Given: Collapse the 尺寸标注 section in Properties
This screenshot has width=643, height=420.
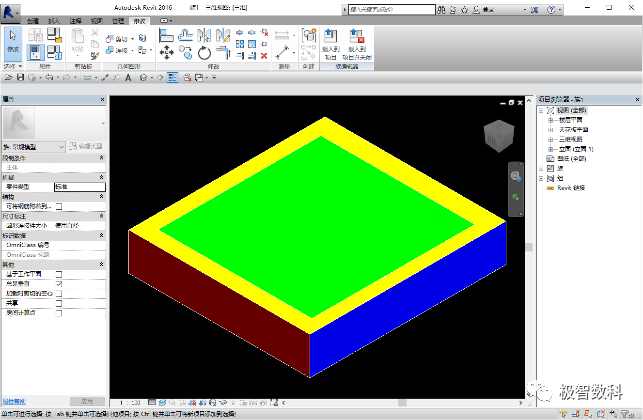Looking at the screenshot, I should [x=101, y=216].
